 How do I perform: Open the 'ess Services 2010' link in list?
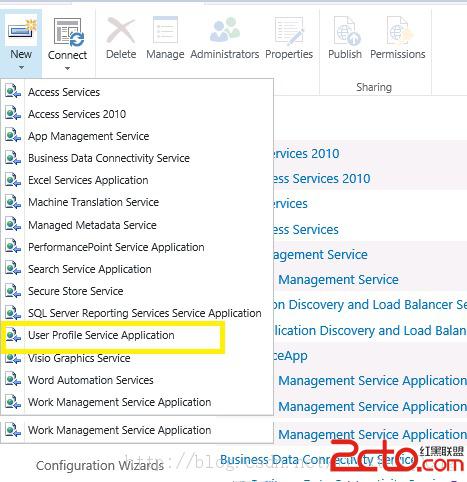pos(322,179)
